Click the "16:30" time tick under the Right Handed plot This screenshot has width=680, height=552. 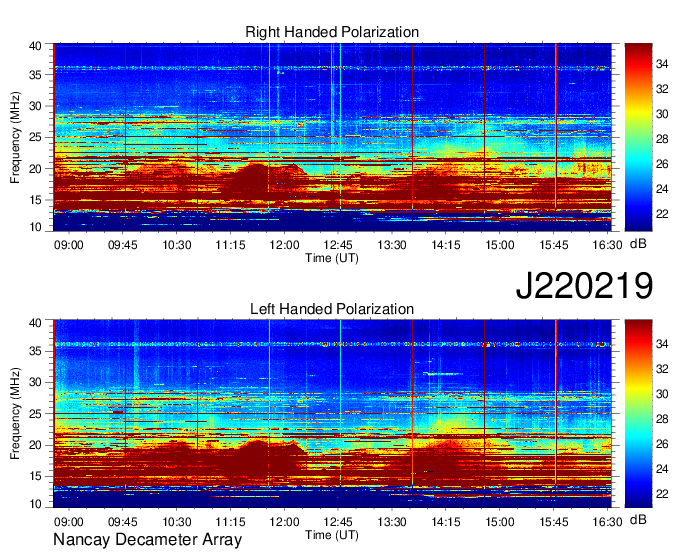(607, 245)
